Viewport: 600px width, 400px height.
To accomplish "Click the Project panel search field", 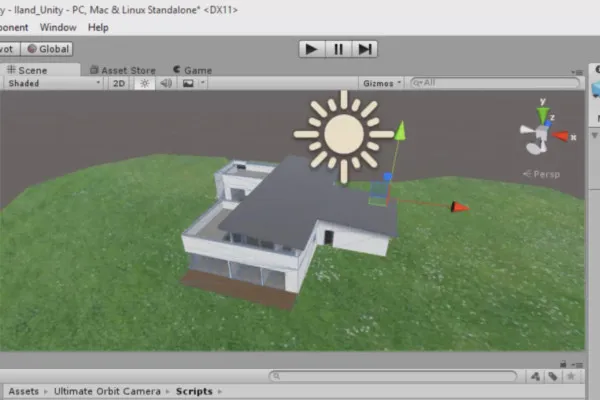I will pos(393,376).
